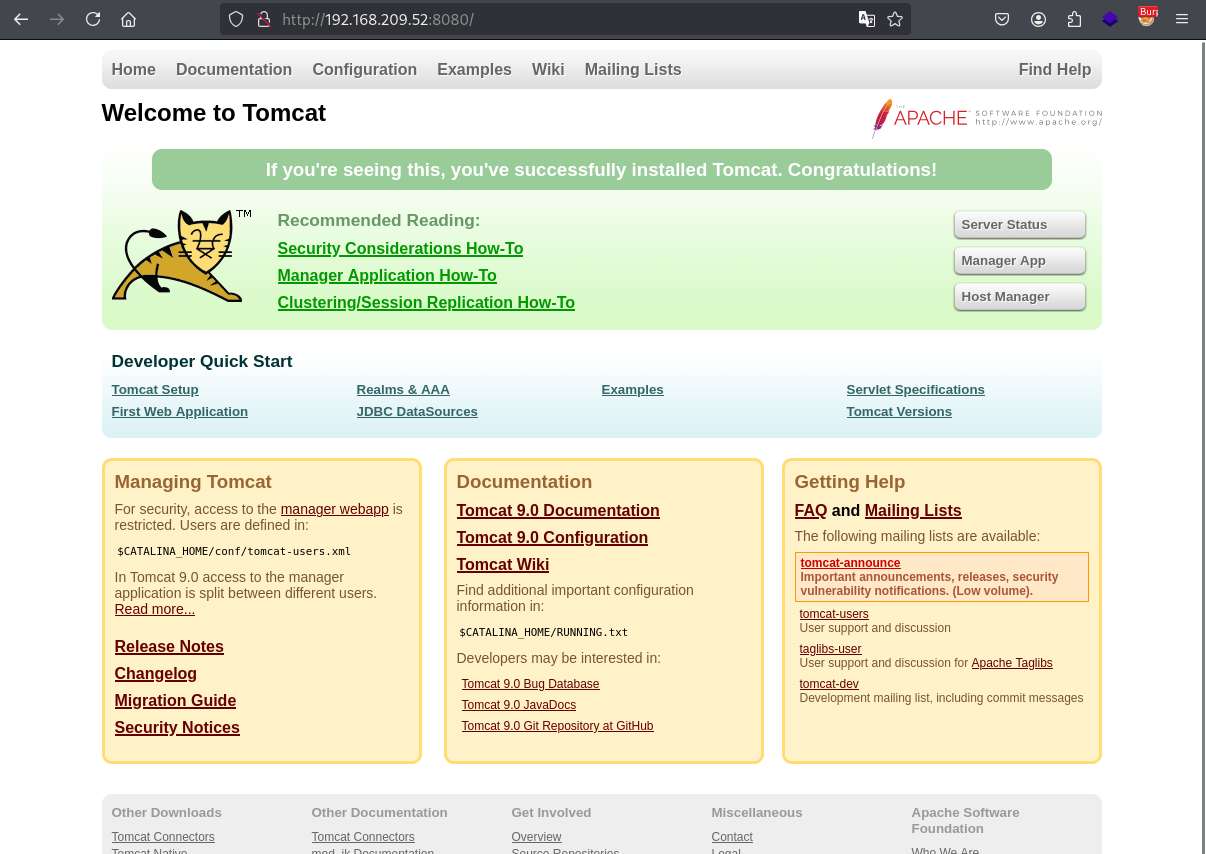Open the tomcat-announce mailing list

(x=851, y=563)
